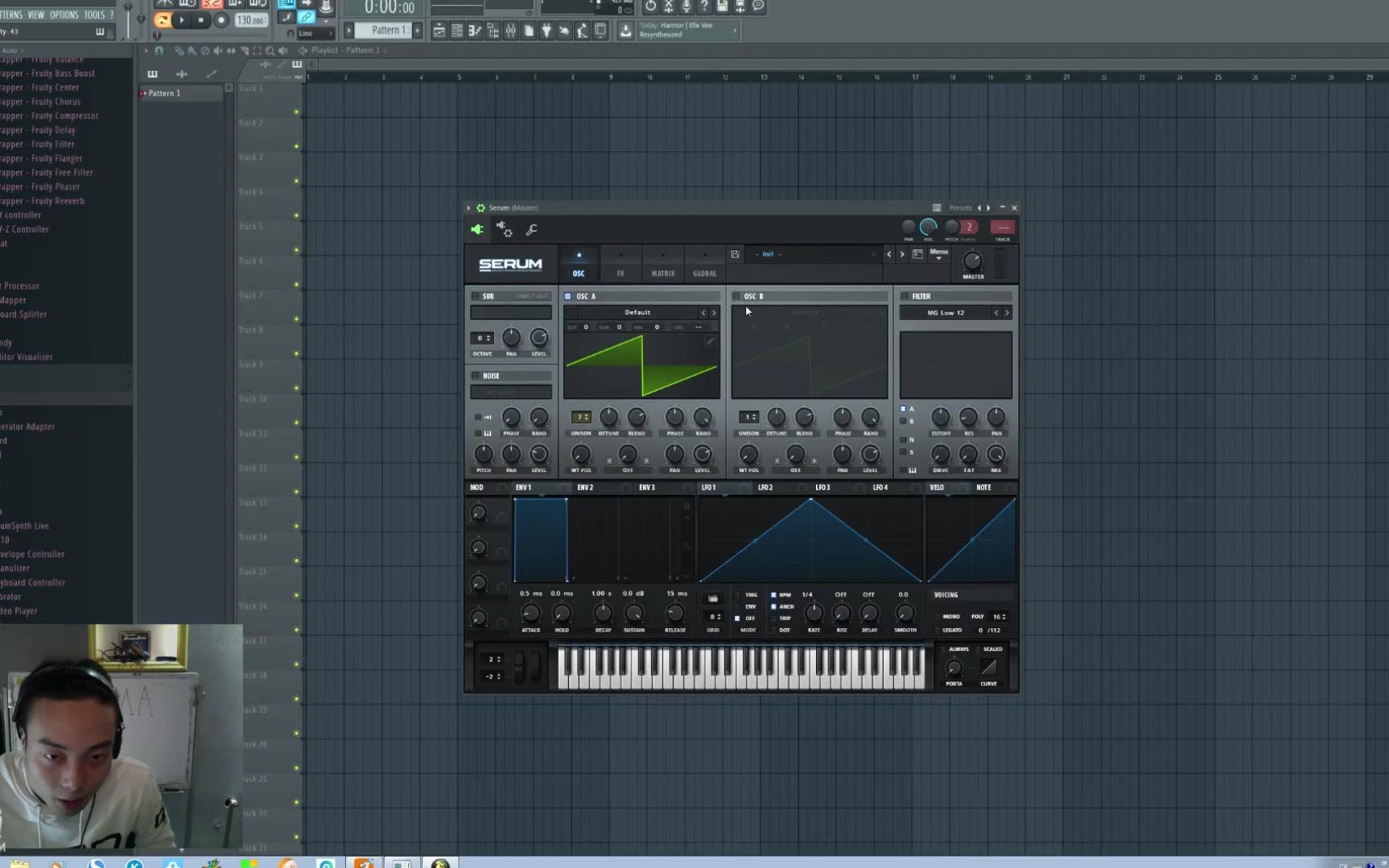Viewport: 1389px width, 868px height.
Task: Adjust the POLY voice count stepper
Action: coord(999,616)
